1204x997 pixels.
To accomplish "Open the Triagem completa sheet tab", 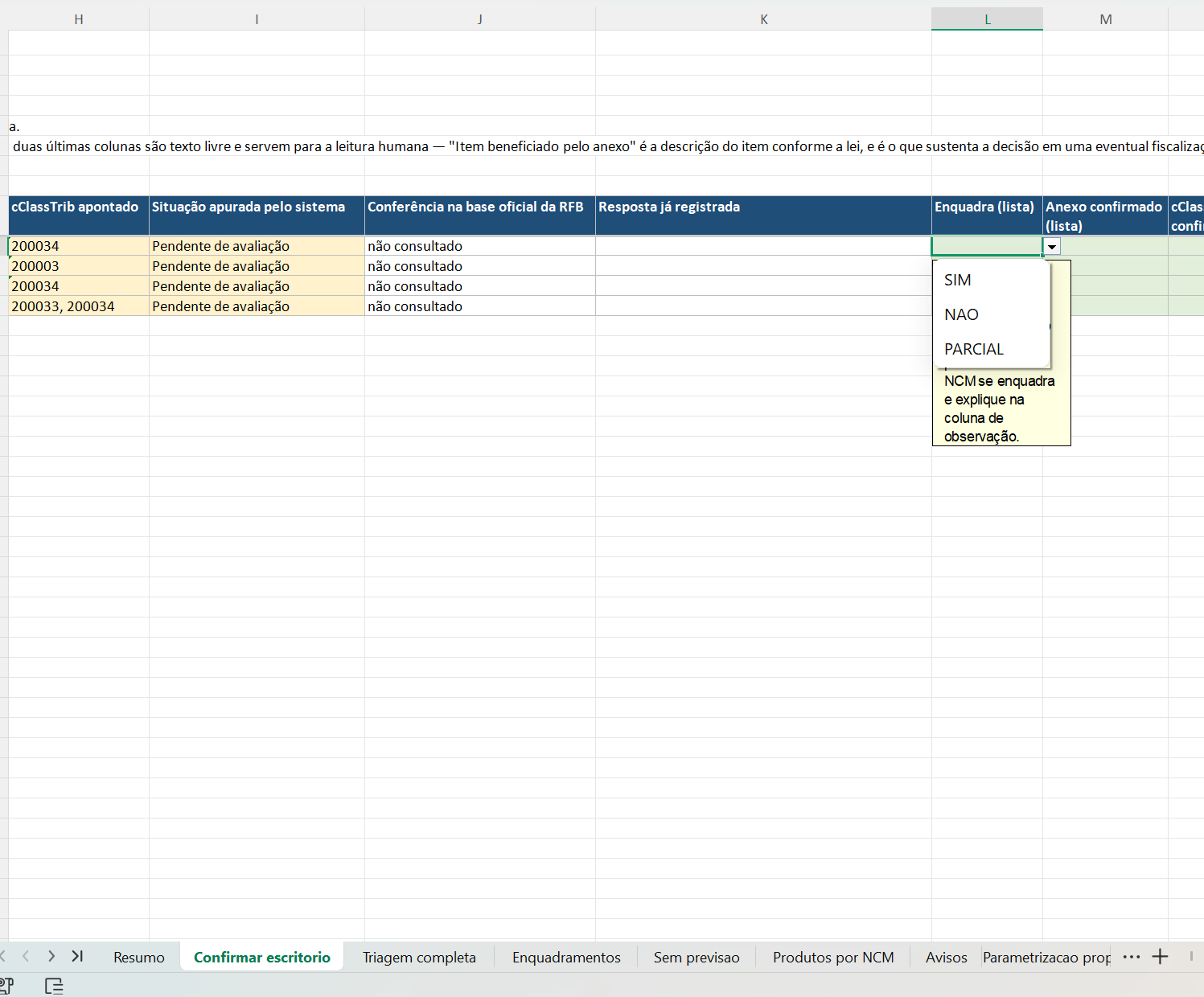I will click(419, 957).
